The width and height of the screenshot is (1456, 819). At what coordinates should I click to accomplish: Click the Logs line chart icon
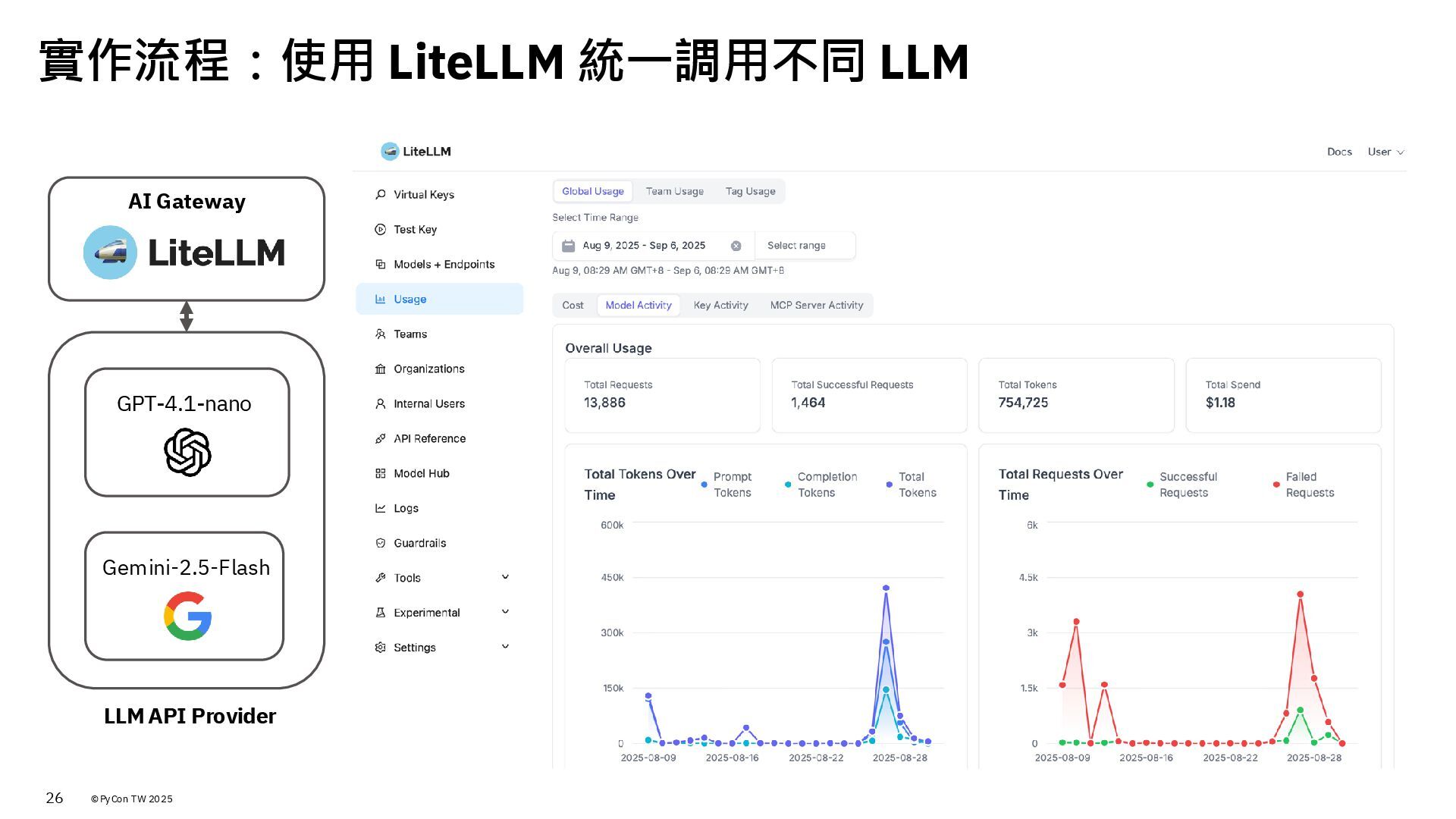(381, 509)
